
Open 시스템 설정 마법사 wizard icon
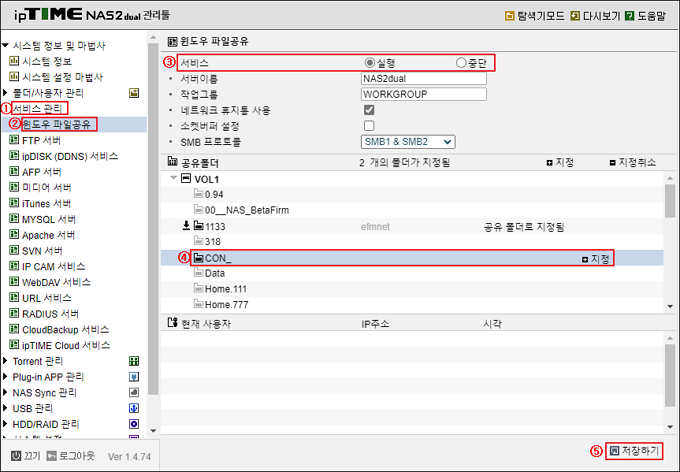[14, 76]
